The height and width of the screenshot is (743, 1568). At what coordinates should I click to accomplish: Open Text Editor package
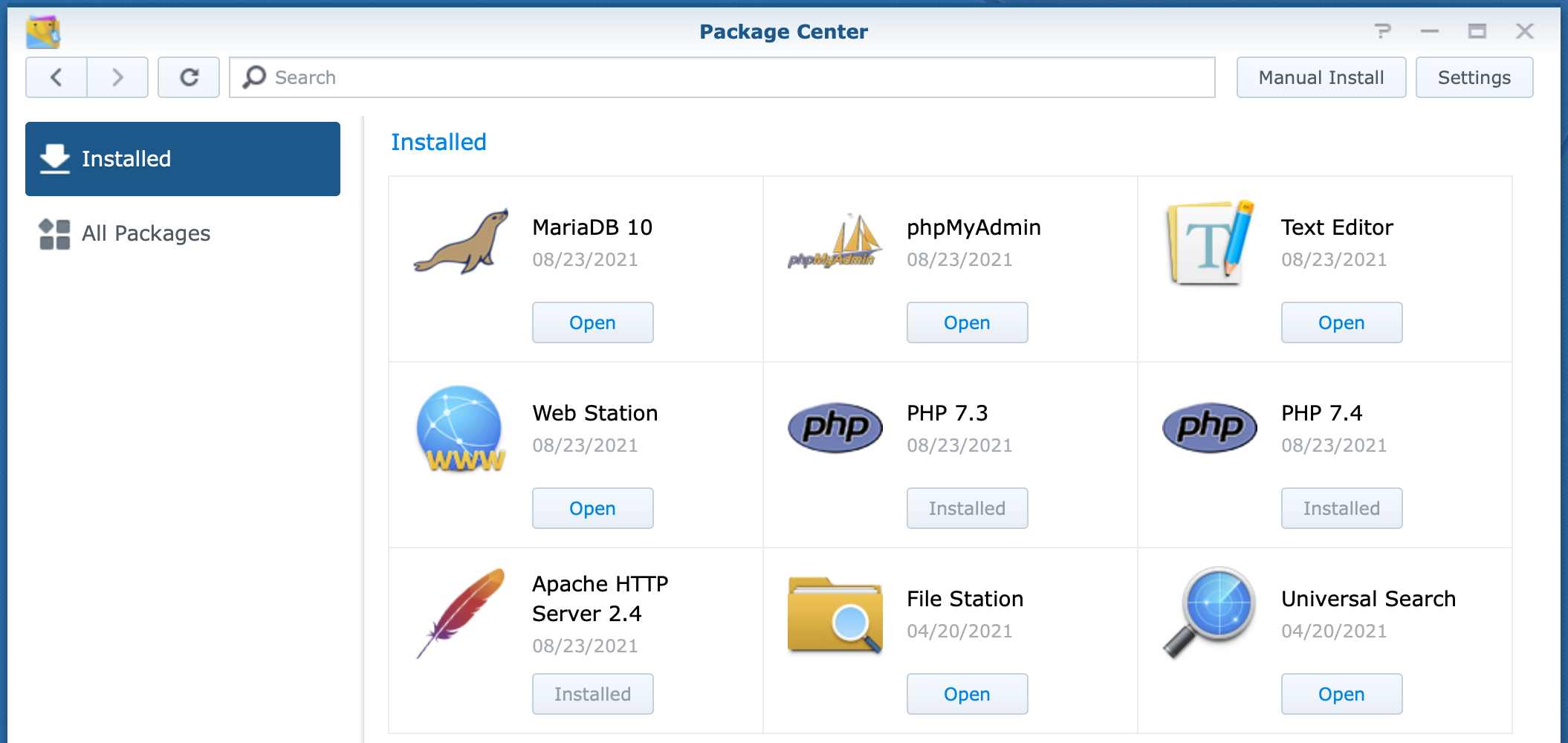click(1342, 322)
